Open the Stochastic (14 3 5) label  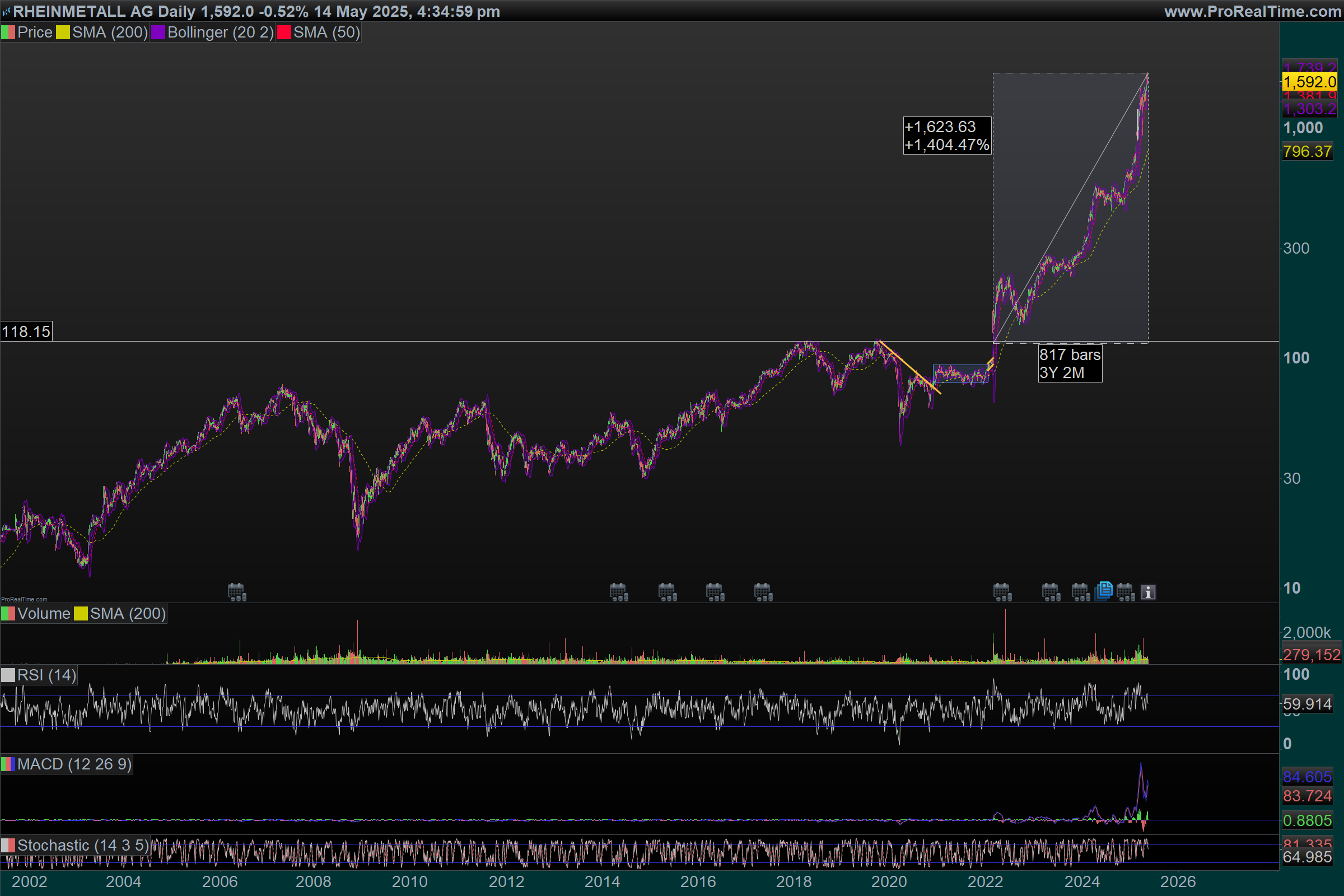82,845
